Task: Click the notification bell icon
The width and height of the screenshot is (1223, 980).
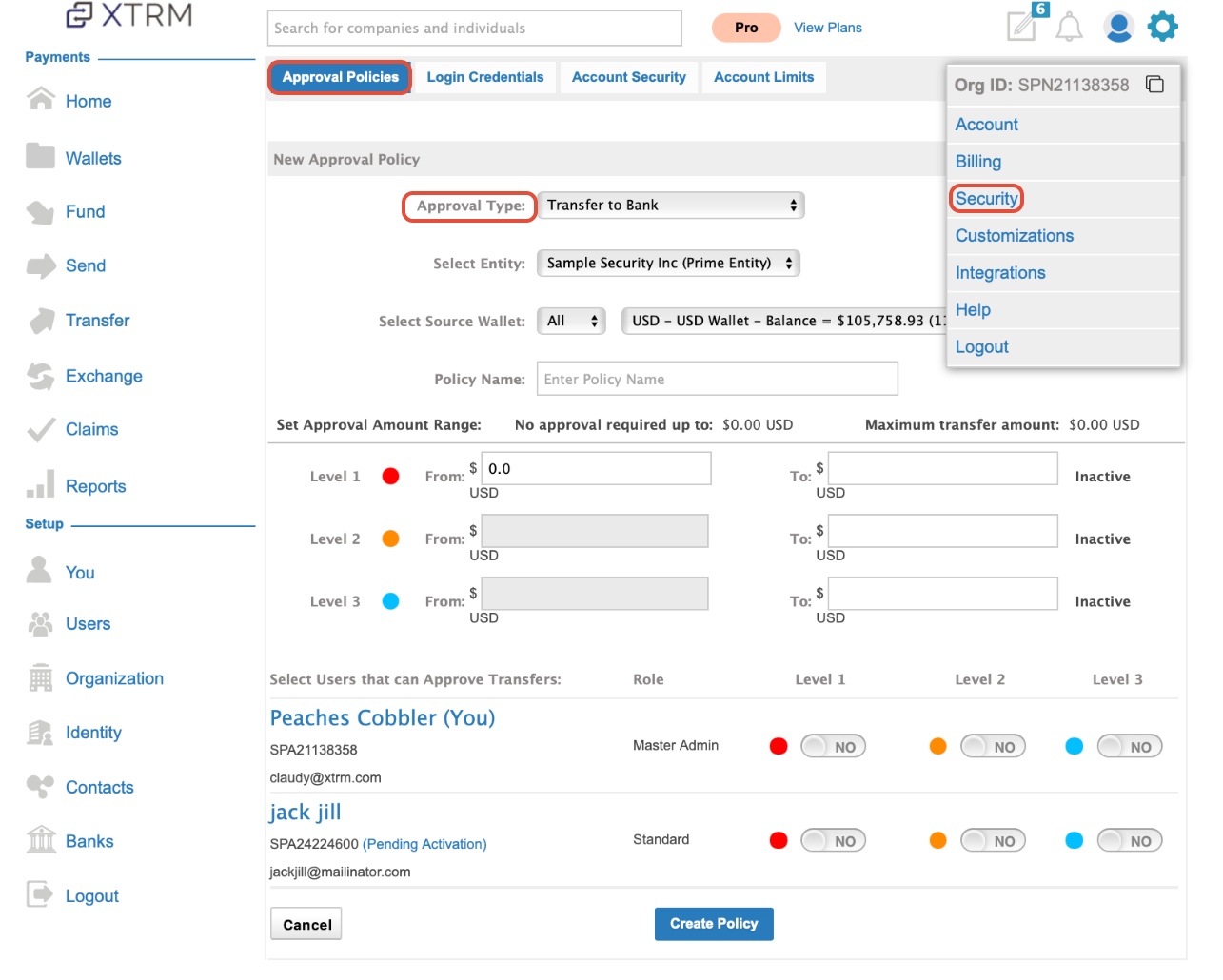Action: coord(1070,27)
